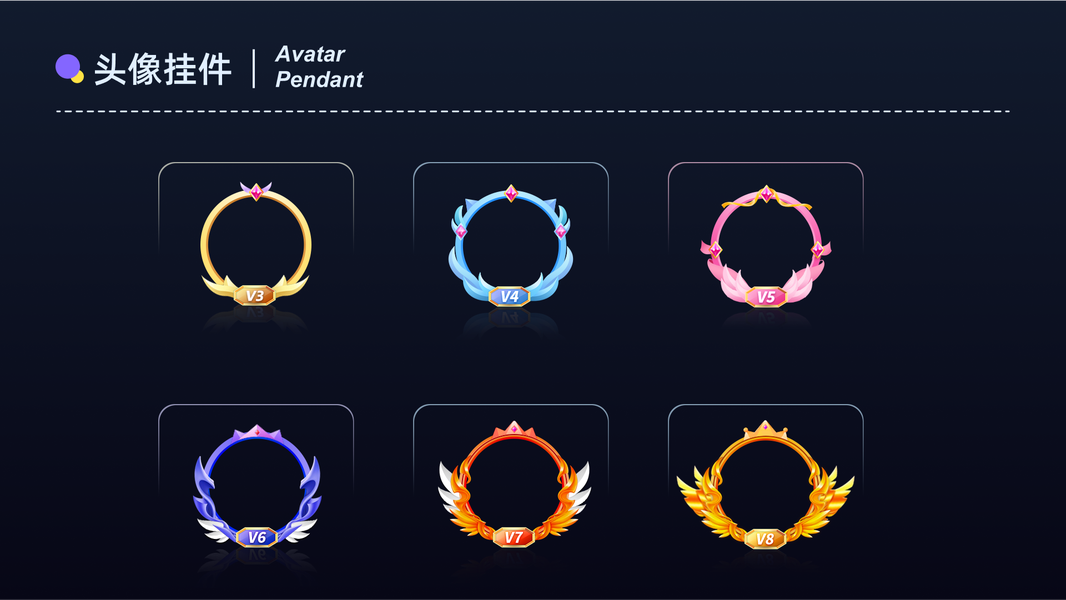Click the left pink gem on V4 frame
Viewport: 1066px width, 600px height.
point(461,232)
